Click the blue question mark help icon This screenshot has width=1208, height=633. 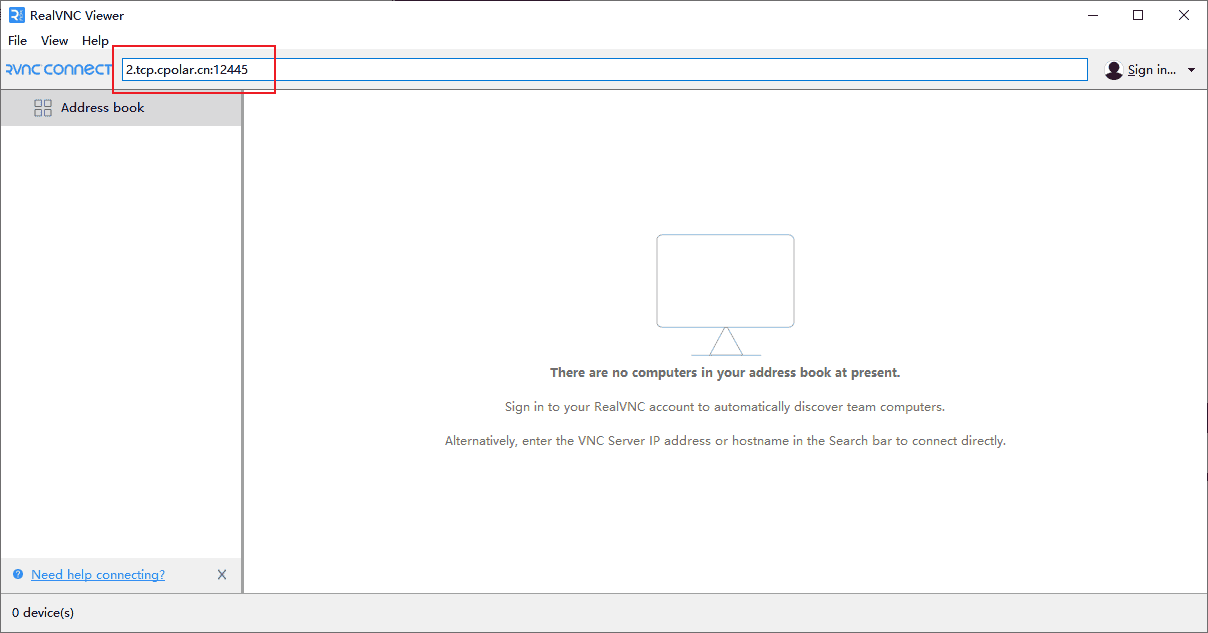(18, 575)
